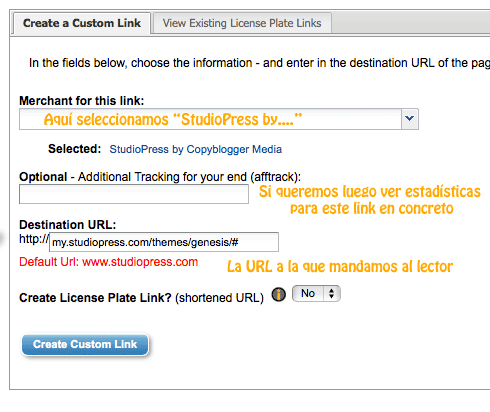Click StudioPress by Copyblogger Media link

tap(196, 149)
